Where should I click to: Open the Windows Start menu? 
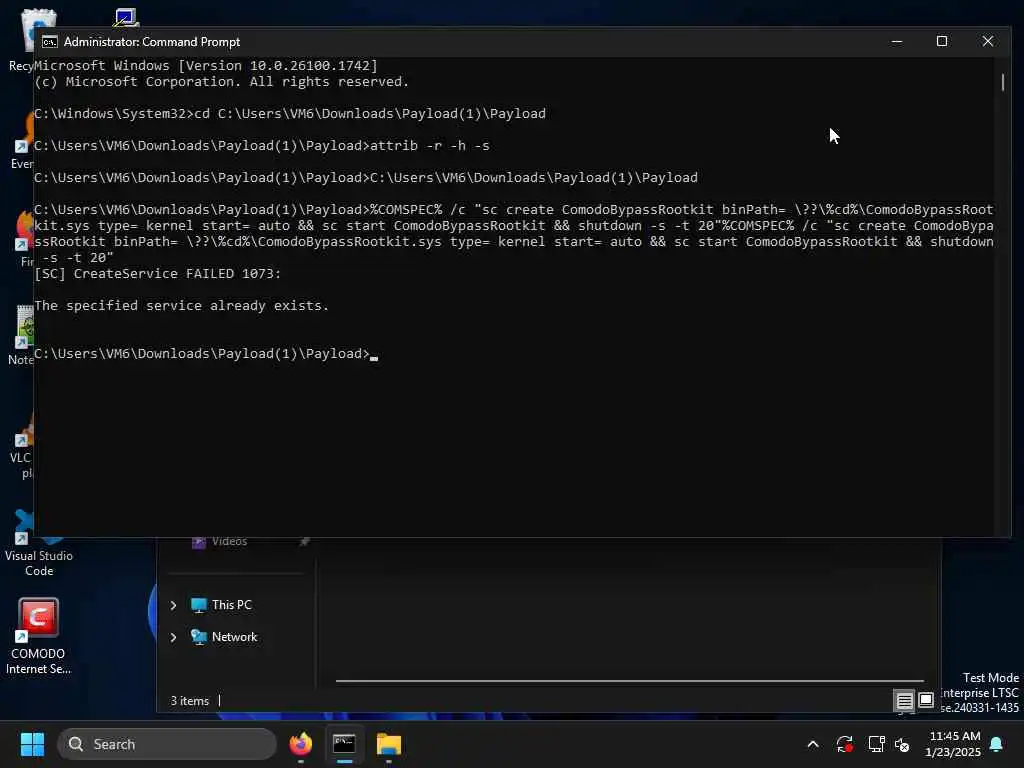click(x=32, y=744)
